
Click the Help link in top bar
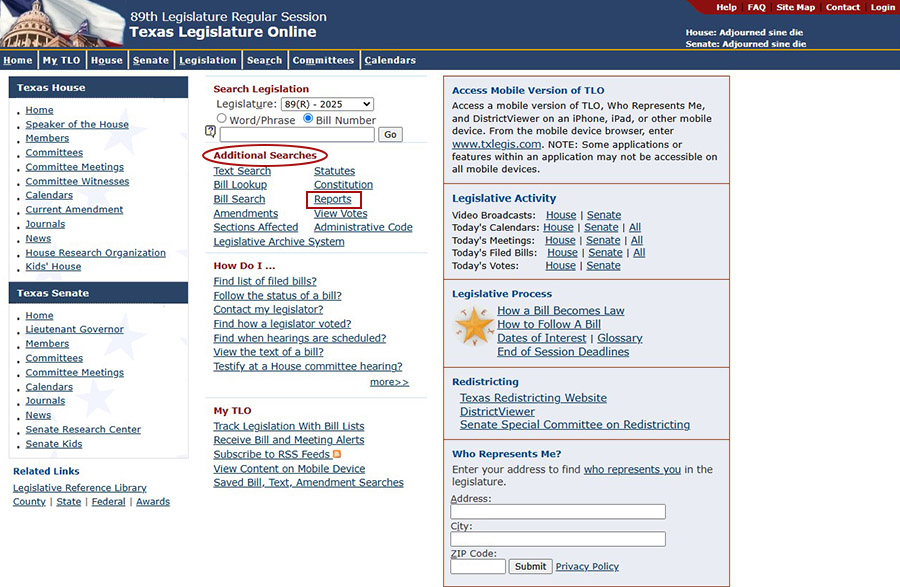tap(726, 7)
